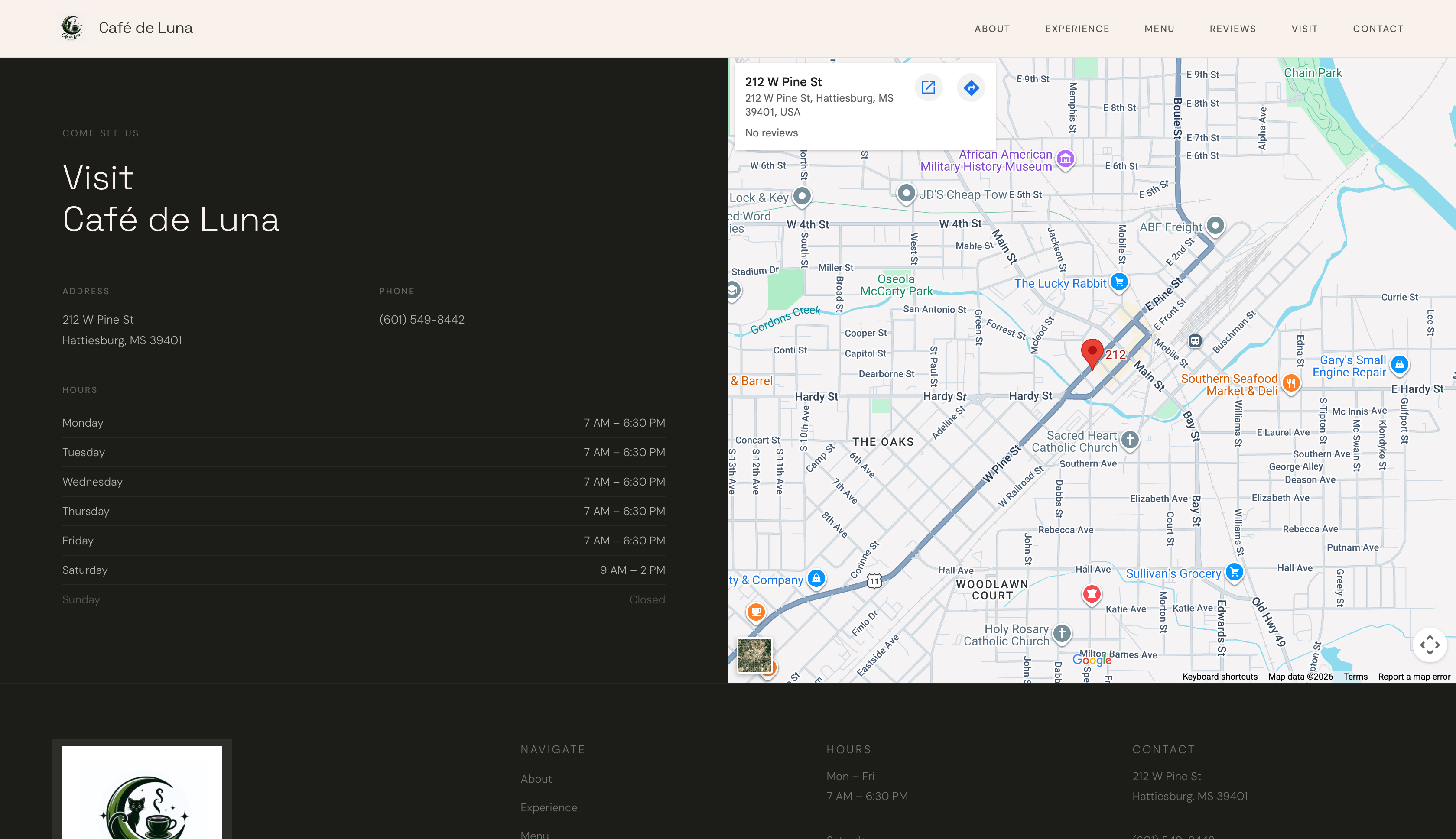Click the Terms link below the map
This screenshot has width=1456, height=839.
[x=1355, y=677]
